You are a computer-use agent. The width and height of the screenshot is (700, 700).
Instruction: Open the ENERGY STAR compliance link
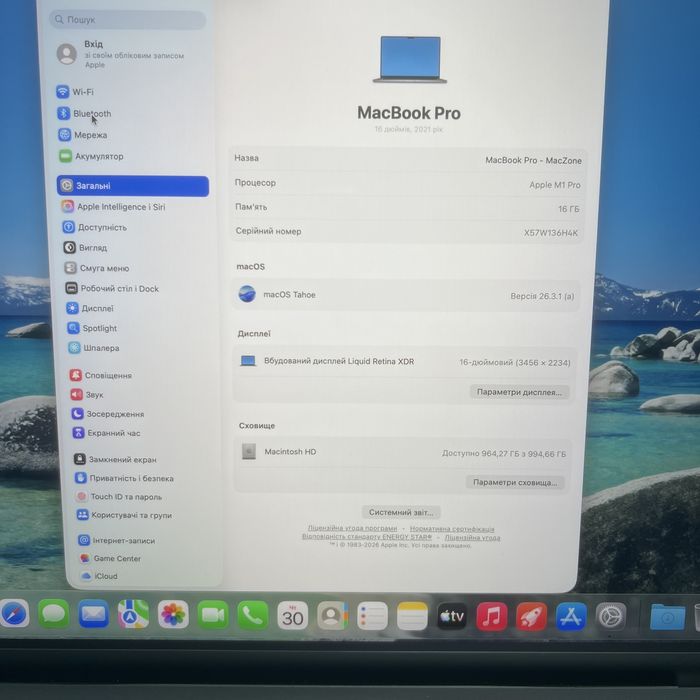(x=367, y=537)
